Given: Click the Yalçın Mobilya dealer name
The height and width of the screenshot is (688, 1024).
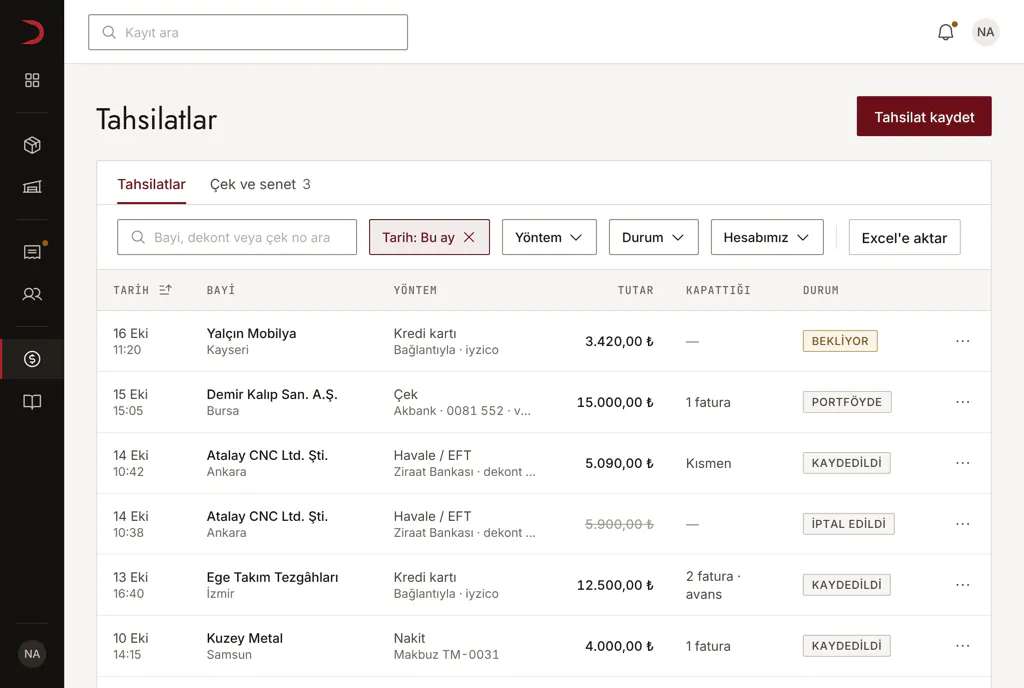Looking at the screenshot, I should [x=251, y=334].
